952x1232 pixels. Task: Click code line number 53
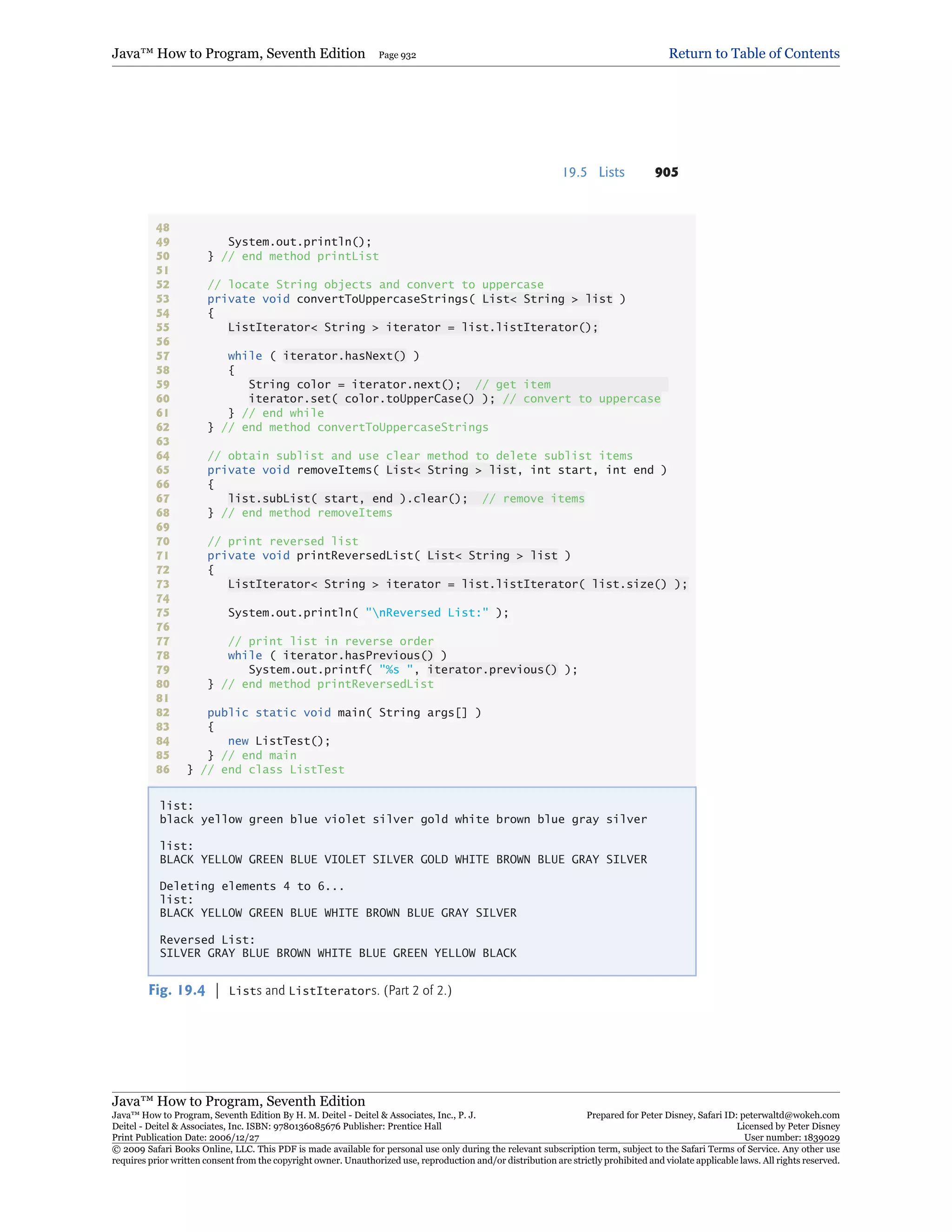(162, 299)
